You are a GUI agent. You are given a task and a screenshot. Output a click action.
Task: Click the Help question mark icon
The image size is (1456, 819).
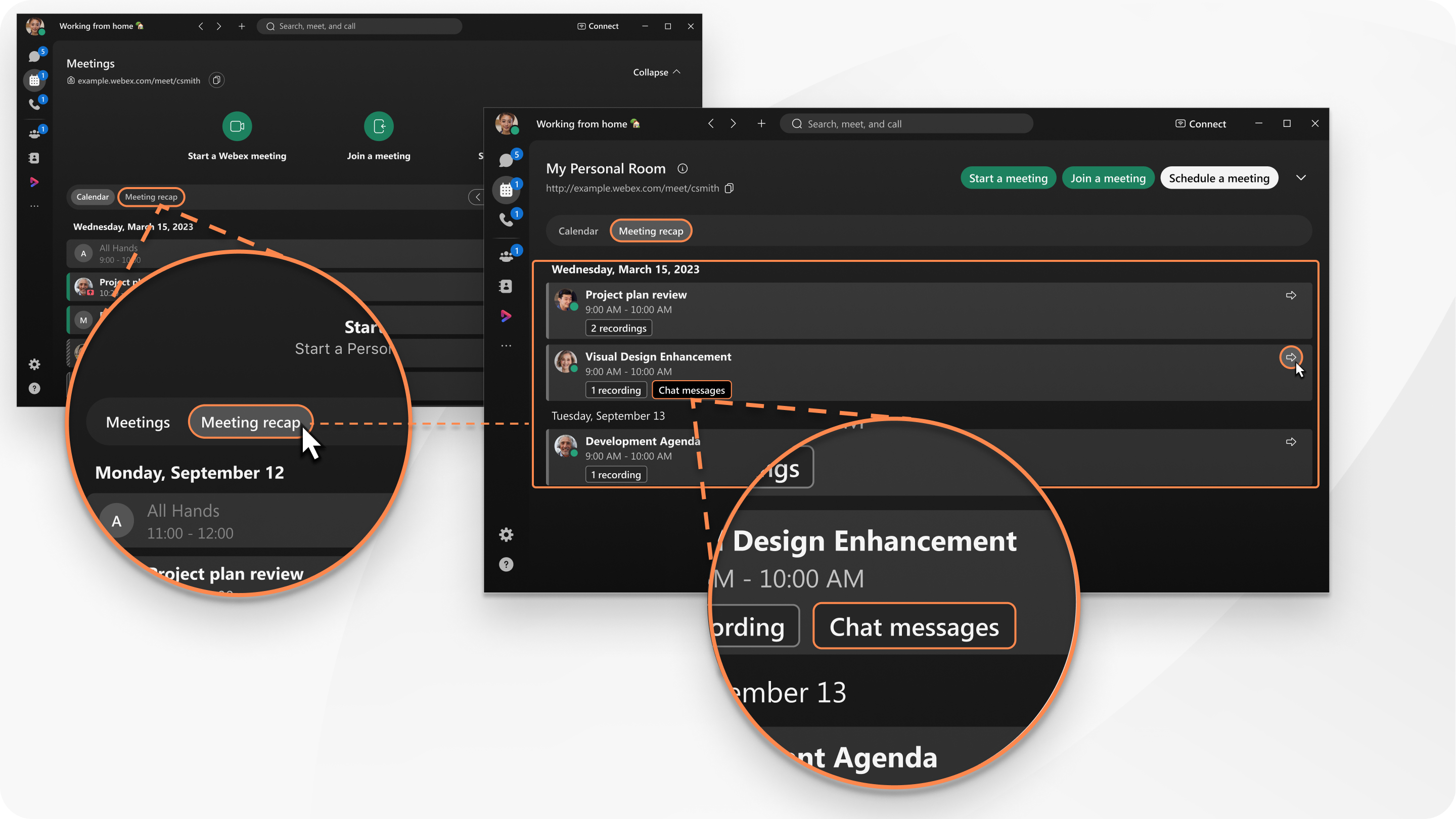click(x=506, y=565)
